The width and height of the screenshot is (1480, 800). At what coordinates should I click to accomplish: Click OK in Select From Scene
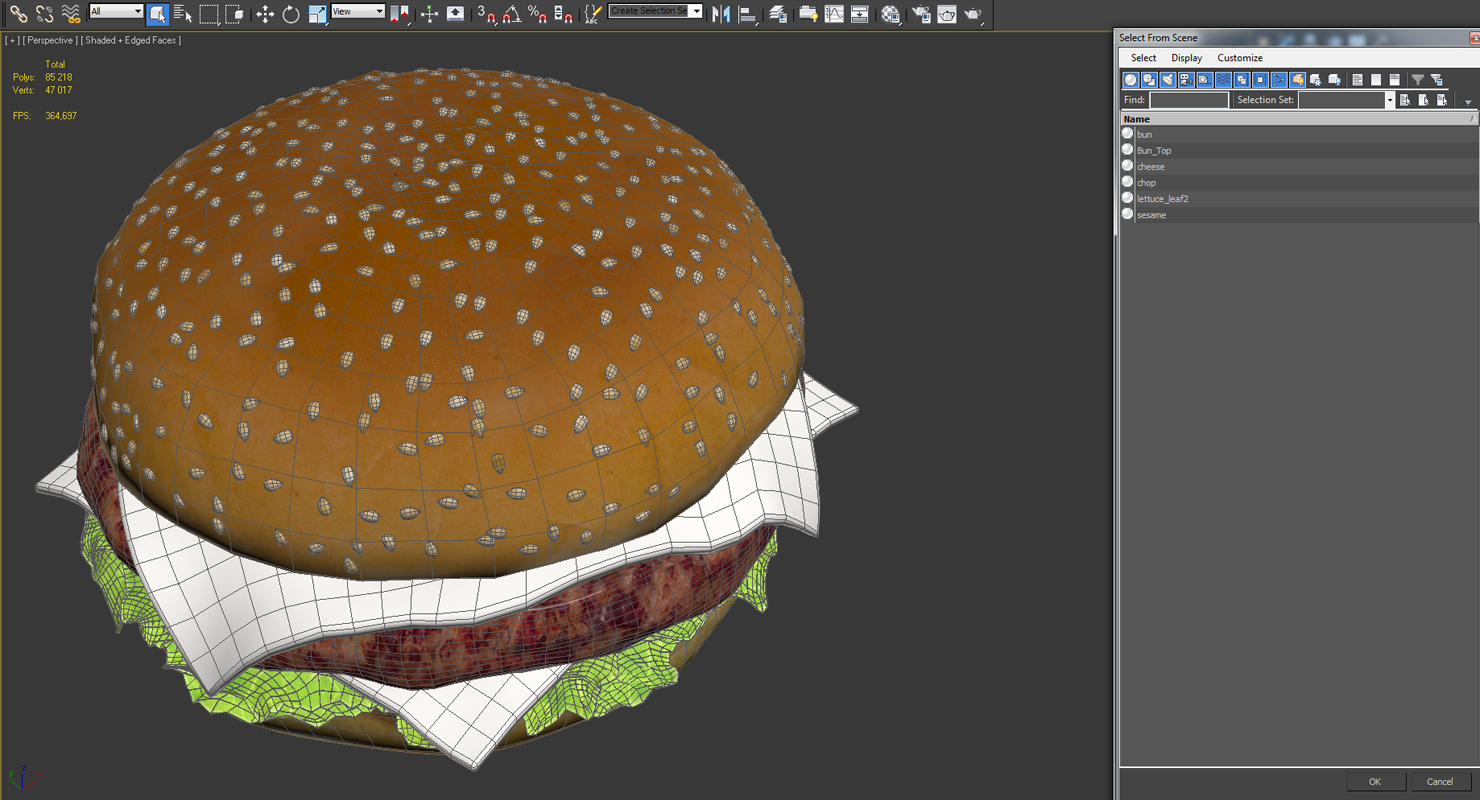click(x=1375, y=782)
